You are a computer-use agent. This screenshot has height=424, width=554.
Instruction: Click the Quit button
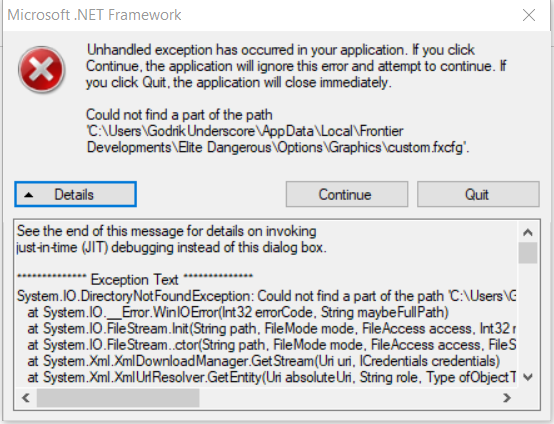478,194
